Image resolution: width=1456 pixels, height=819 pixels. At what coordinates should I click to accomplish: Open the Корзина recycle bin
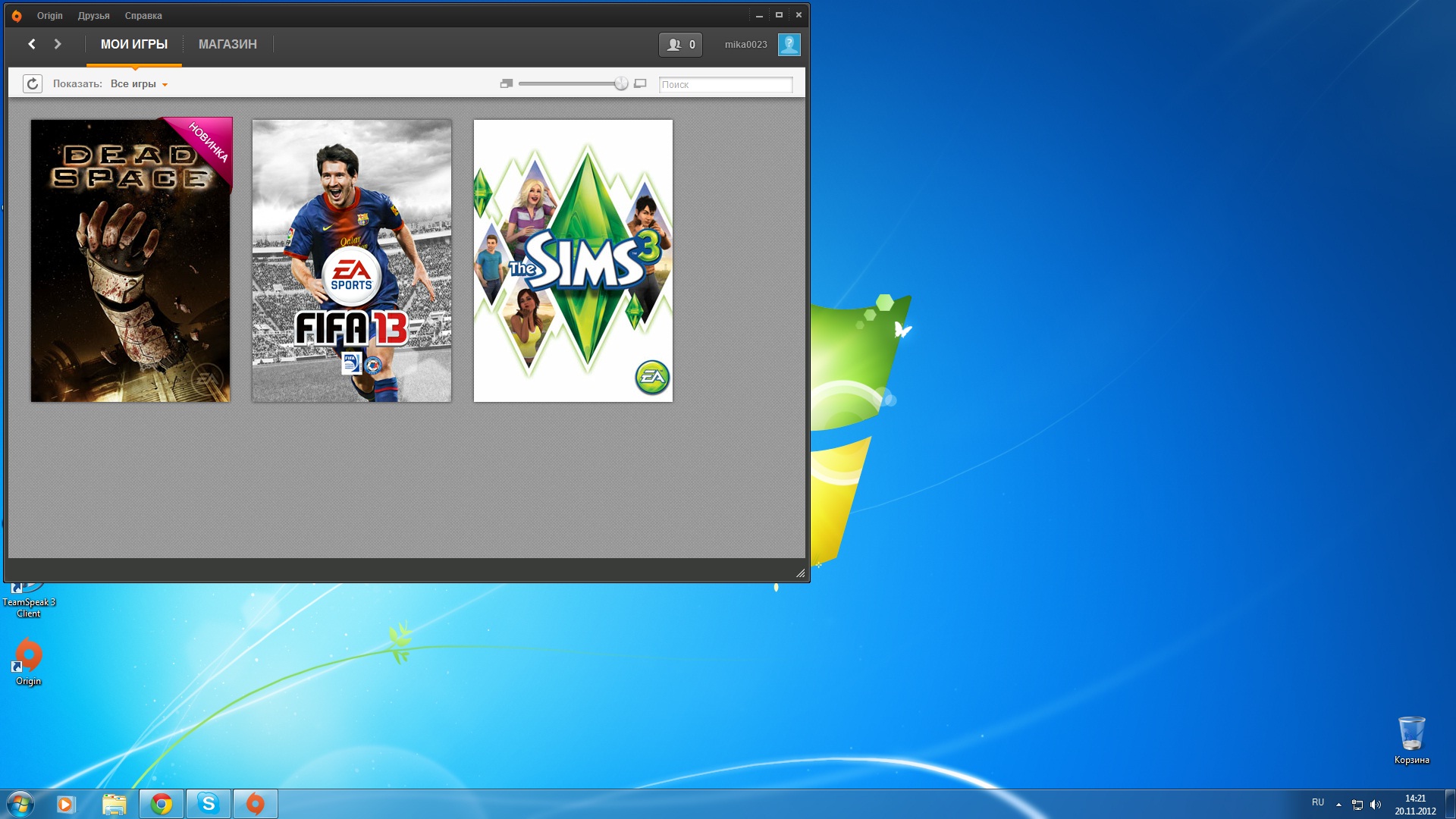pos(1411,739)
